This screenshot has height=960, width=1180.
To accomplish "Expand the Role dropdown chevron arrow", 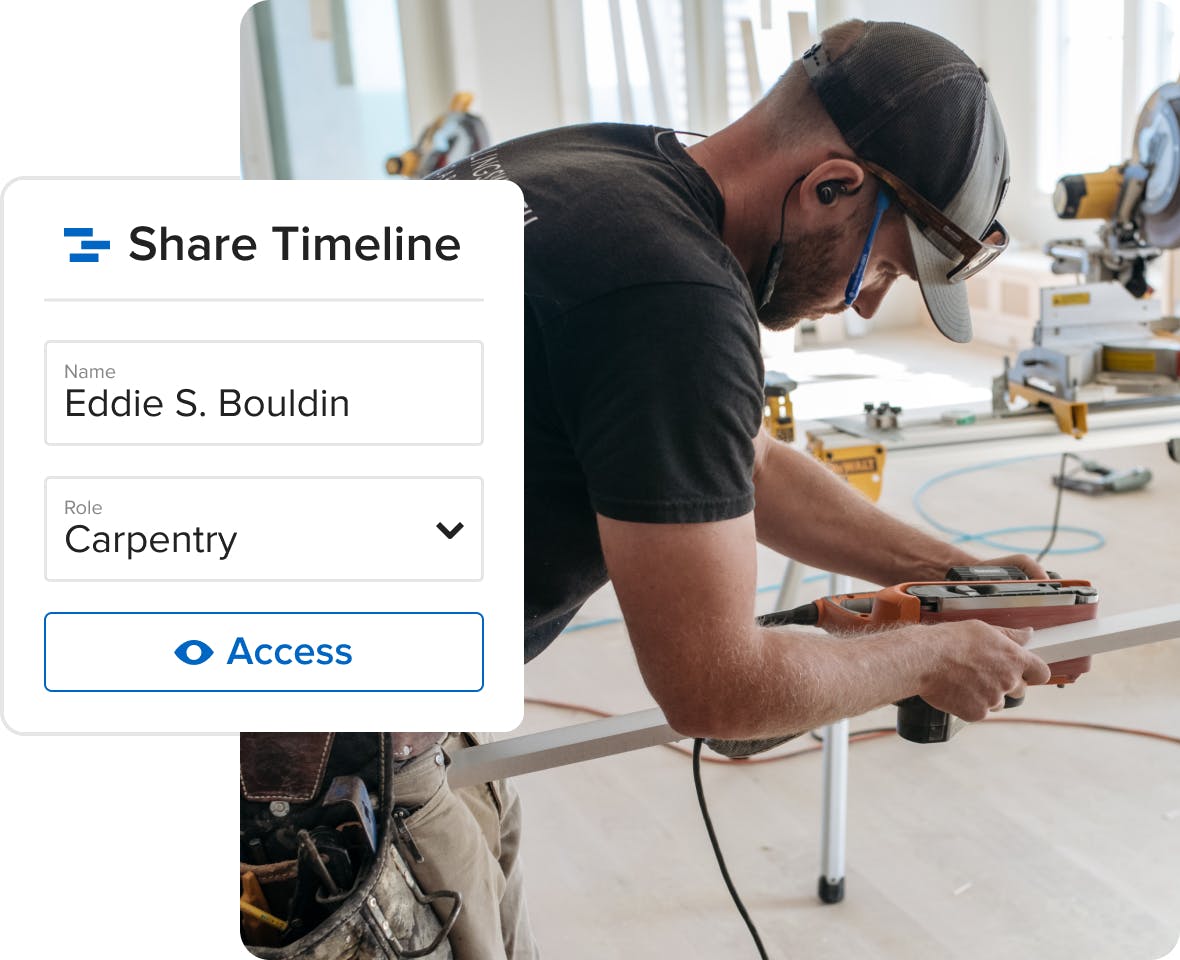I will coord(449,530).
